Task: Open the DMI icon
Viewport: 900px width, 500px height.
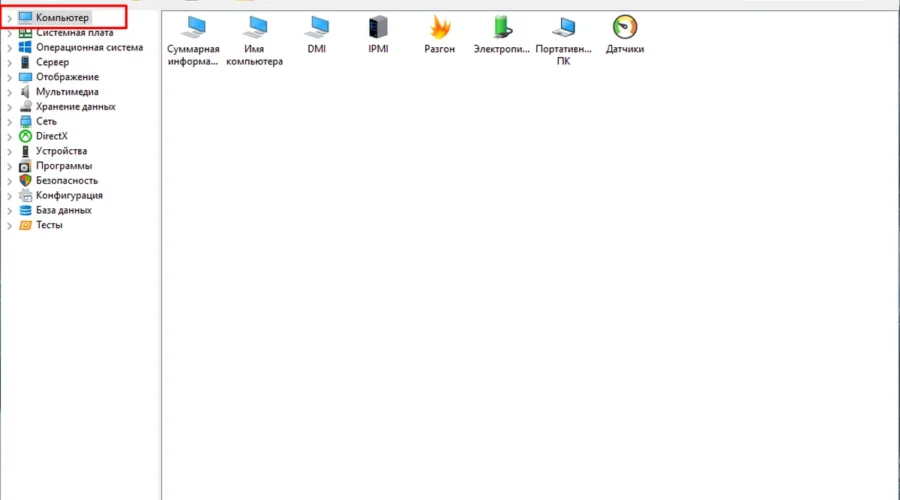Action: point(317,28)
